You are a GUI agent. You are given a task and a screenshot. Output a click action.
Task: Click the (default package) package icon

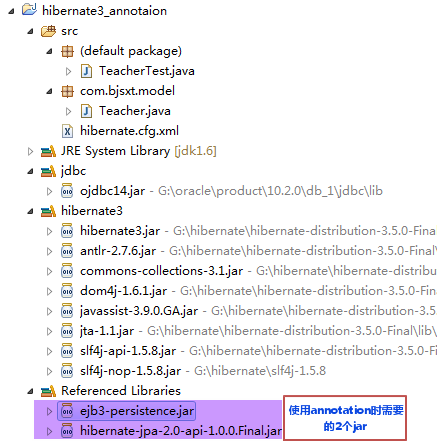pos(67,51)
